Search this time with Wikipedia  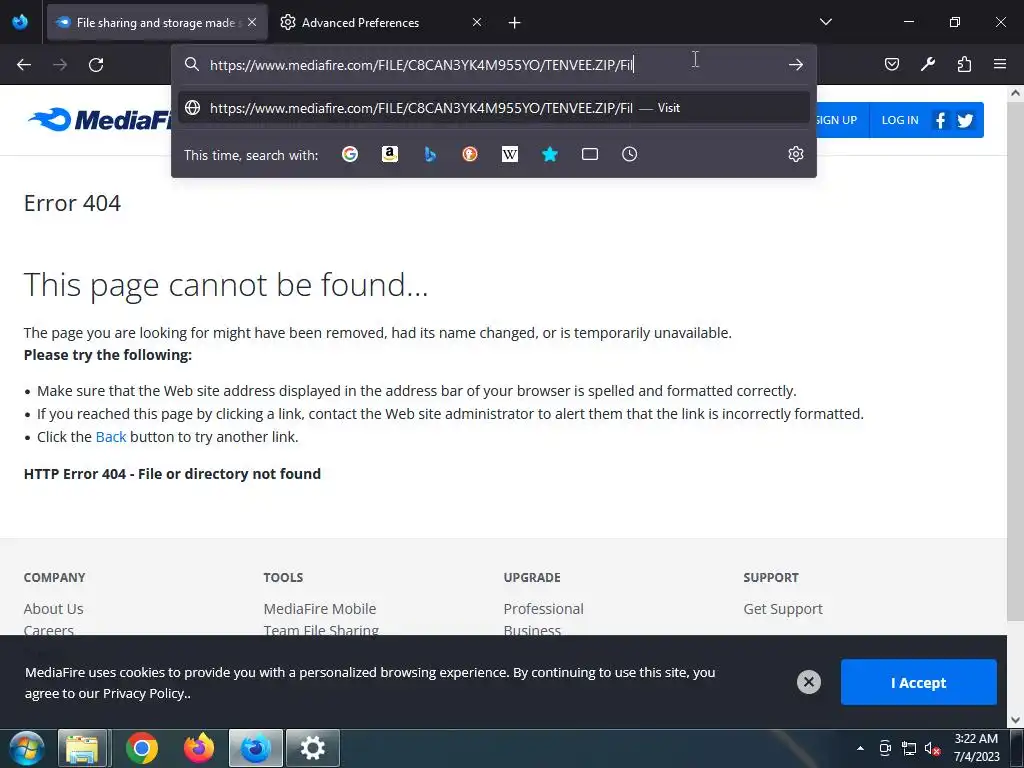(510, 154)
